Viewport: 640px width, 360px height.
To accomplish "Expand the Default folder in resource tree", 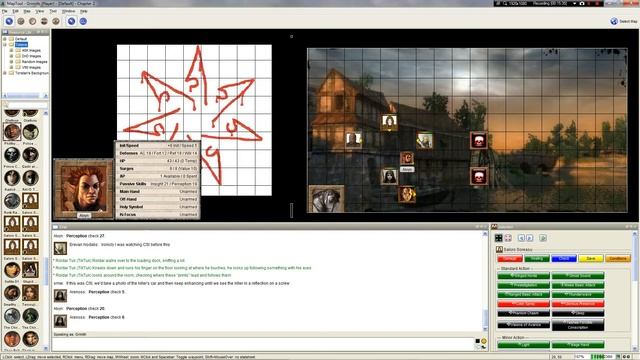I will [x=5, y=39].
